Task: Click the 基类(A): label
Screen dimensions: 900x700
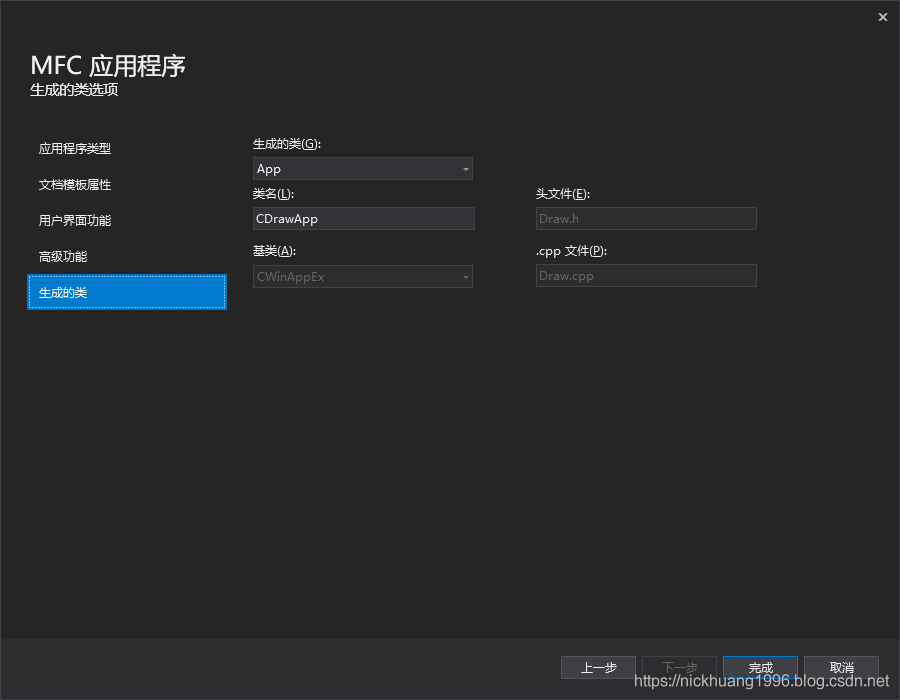Action: 274,251
